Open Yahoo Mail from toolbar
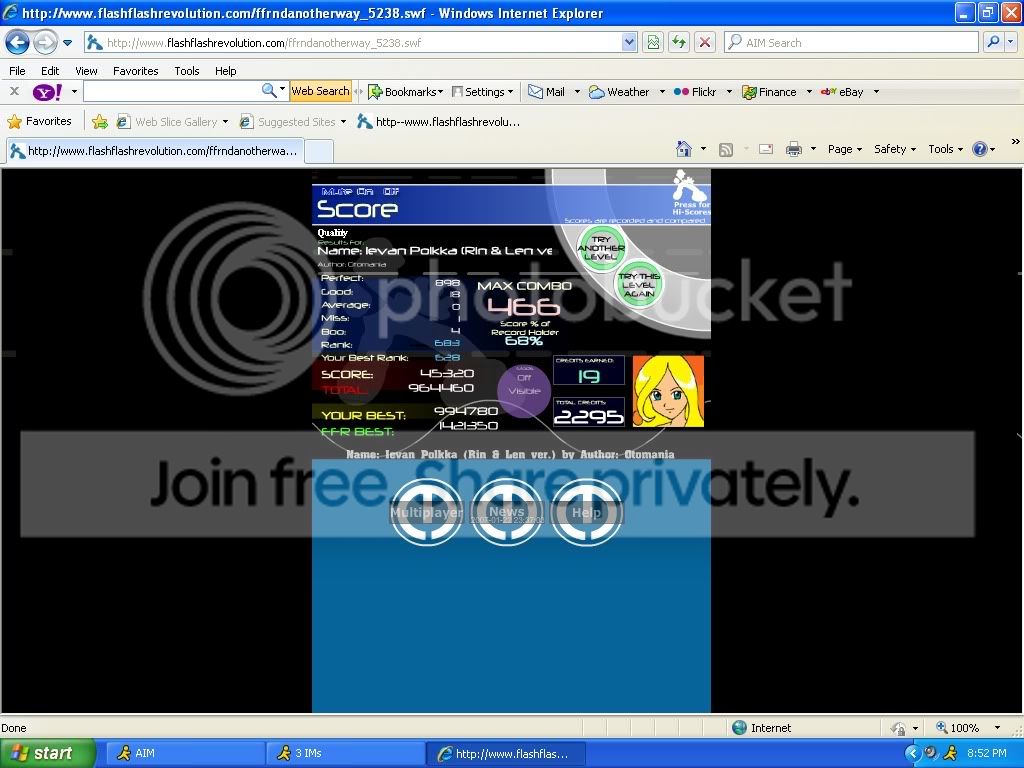This screenshot has width=1024, height=768. 547,92
